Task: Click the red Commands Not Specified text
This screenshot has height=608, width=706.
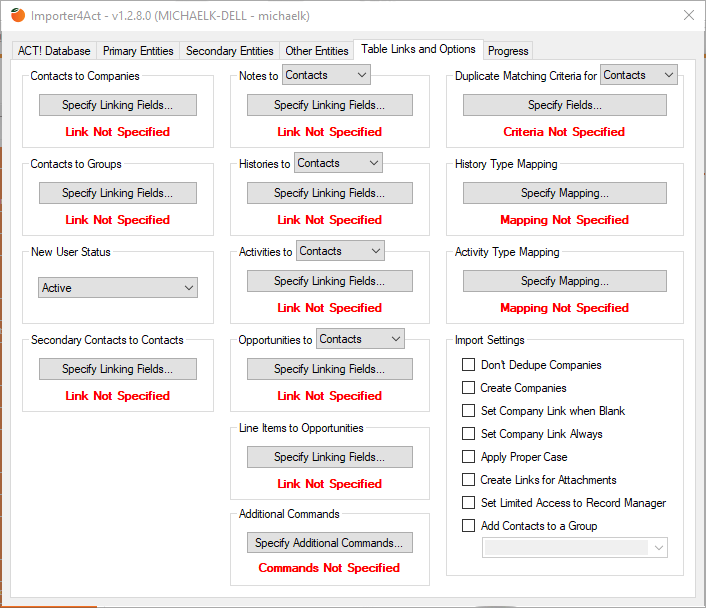Action: (x=329, y=567)
